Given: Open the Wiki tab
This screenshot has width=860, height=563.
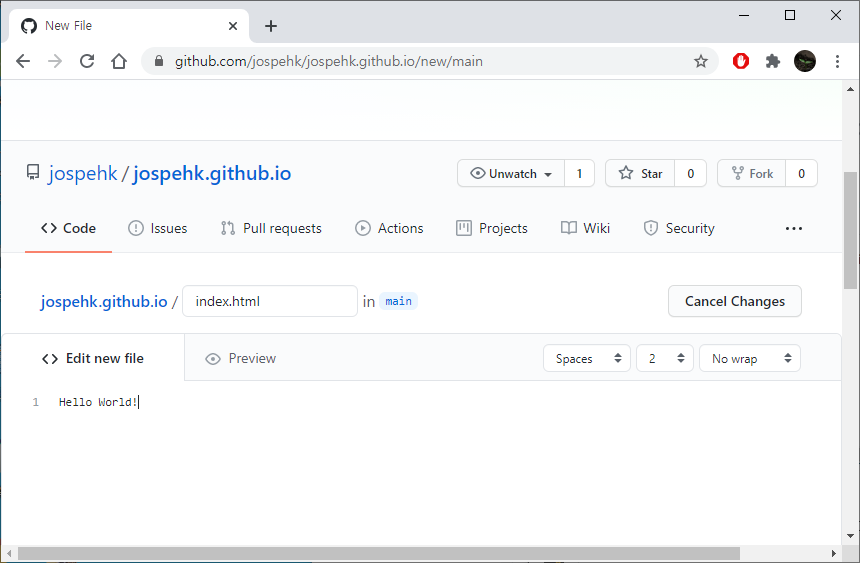Looking at the screenshot, I should coord(586,228).
